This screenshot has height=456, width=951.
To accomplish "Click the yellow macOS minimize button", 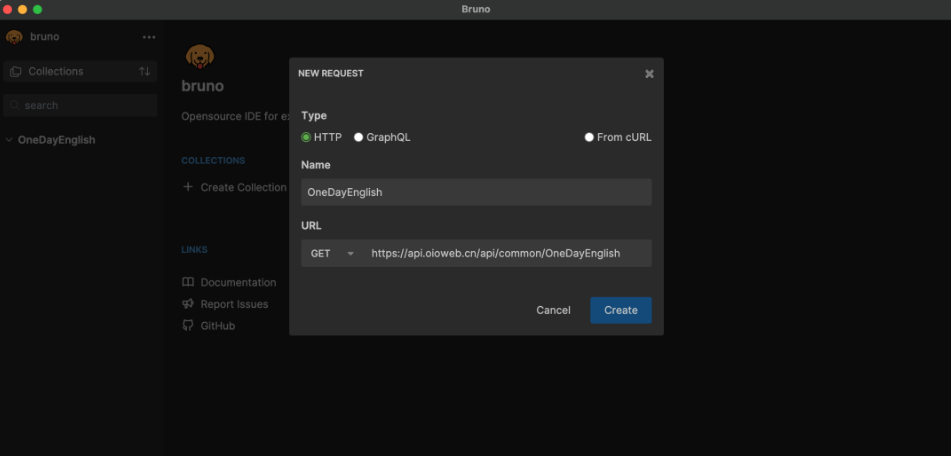I will coord(22,9).
